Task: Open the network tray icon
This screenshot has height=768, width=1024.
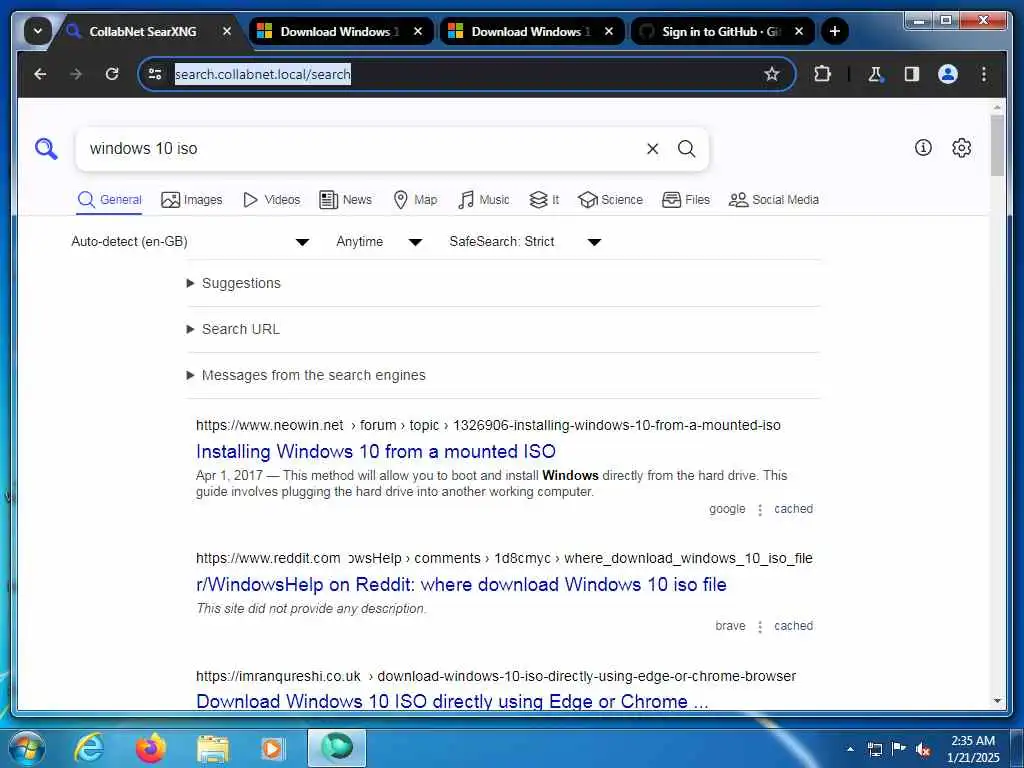Action: [x=874, y=749]
